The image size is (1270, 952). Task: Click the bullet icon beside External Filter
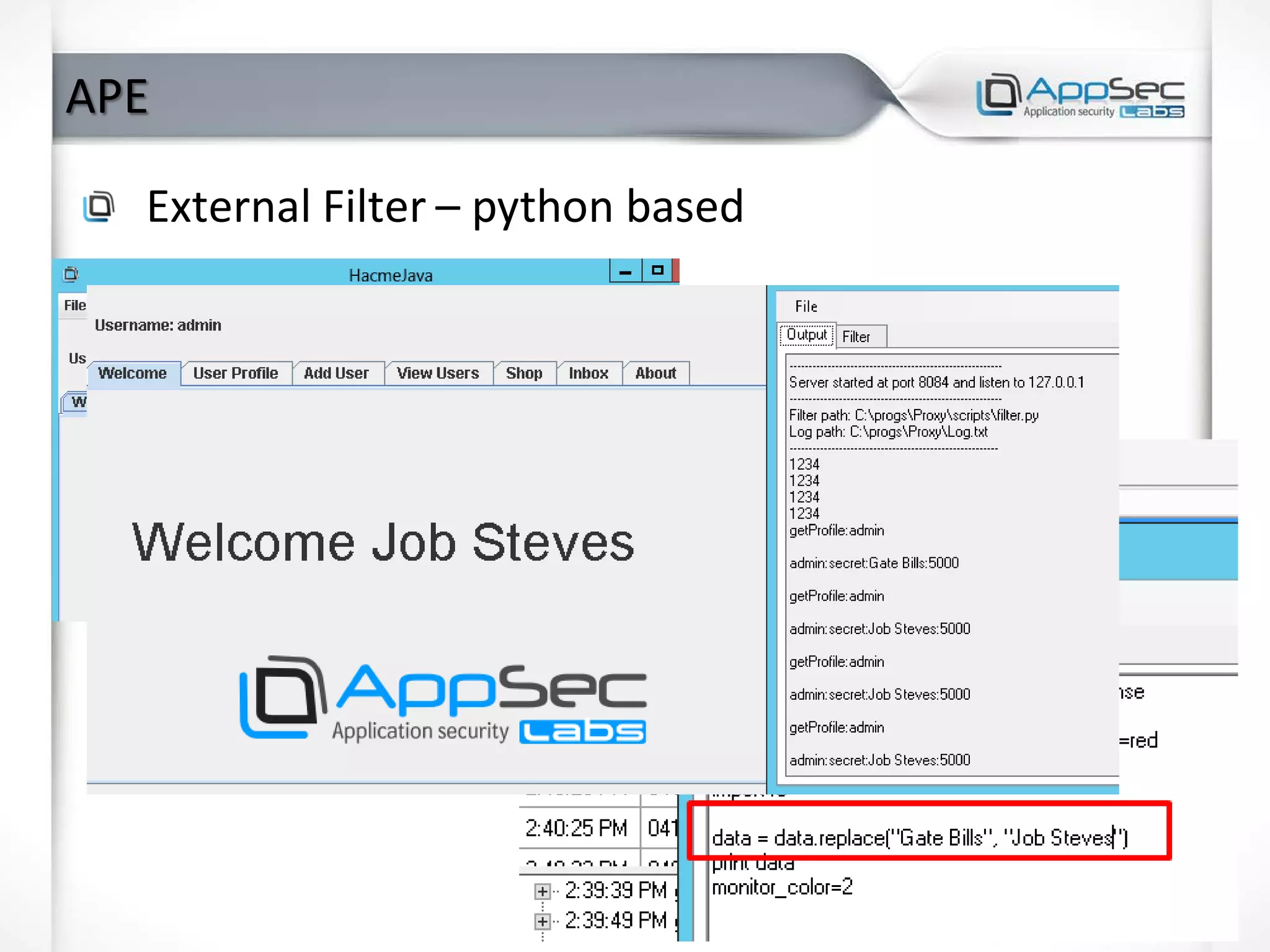99,206
